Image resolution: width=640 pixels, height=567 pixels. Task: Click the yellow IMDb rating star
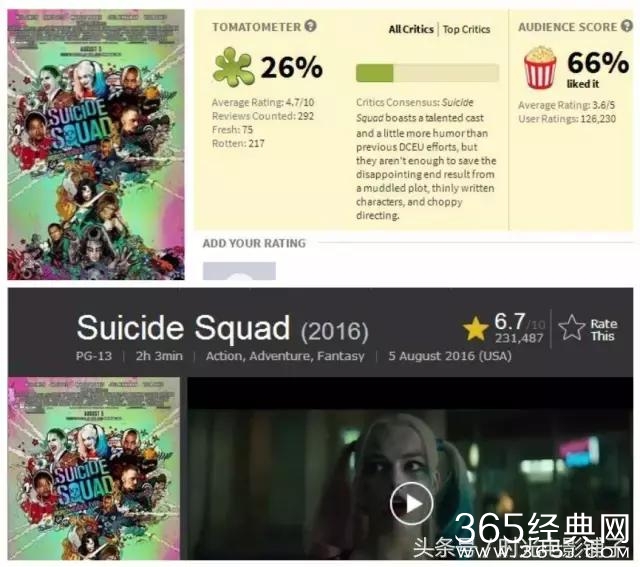(x=476, y=328)
